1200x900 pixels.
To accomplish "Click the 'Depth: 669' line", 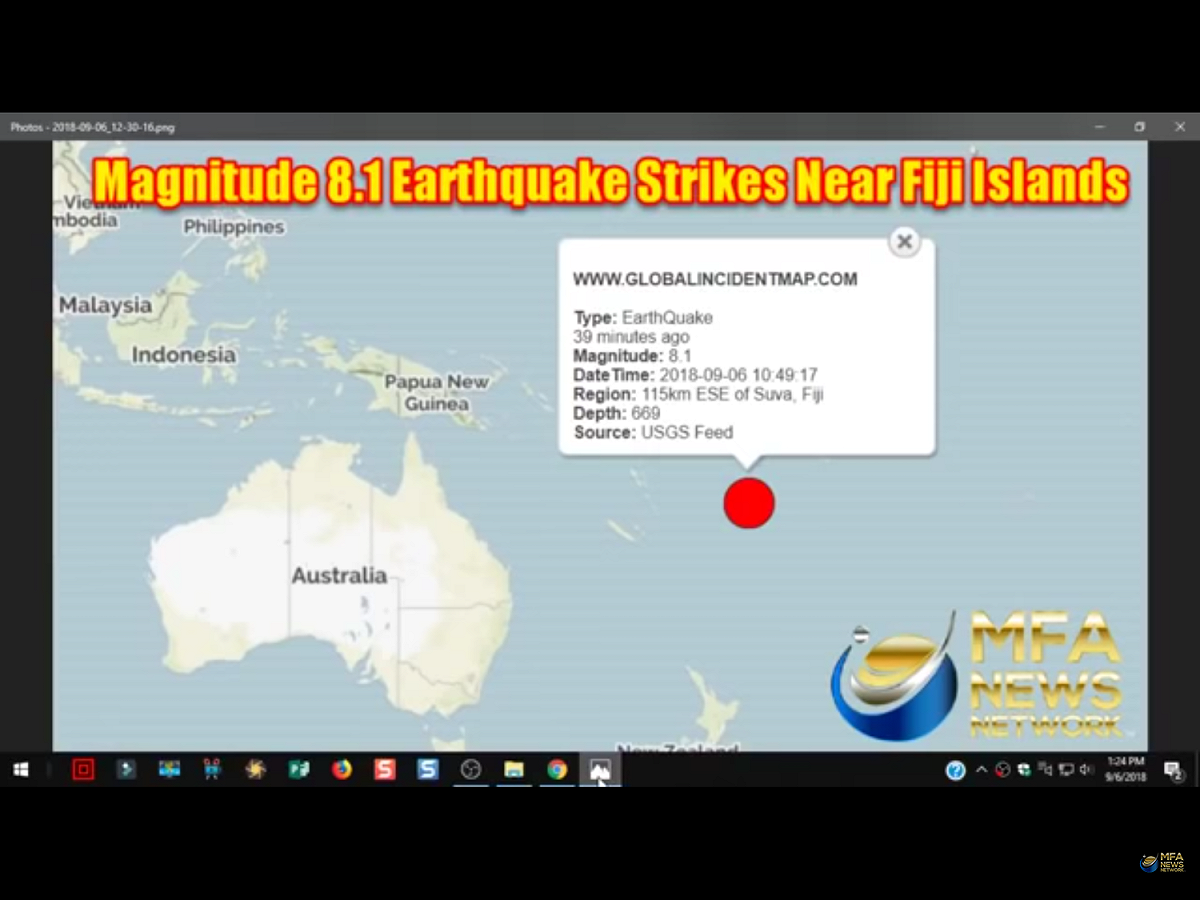I will (617, 413).
